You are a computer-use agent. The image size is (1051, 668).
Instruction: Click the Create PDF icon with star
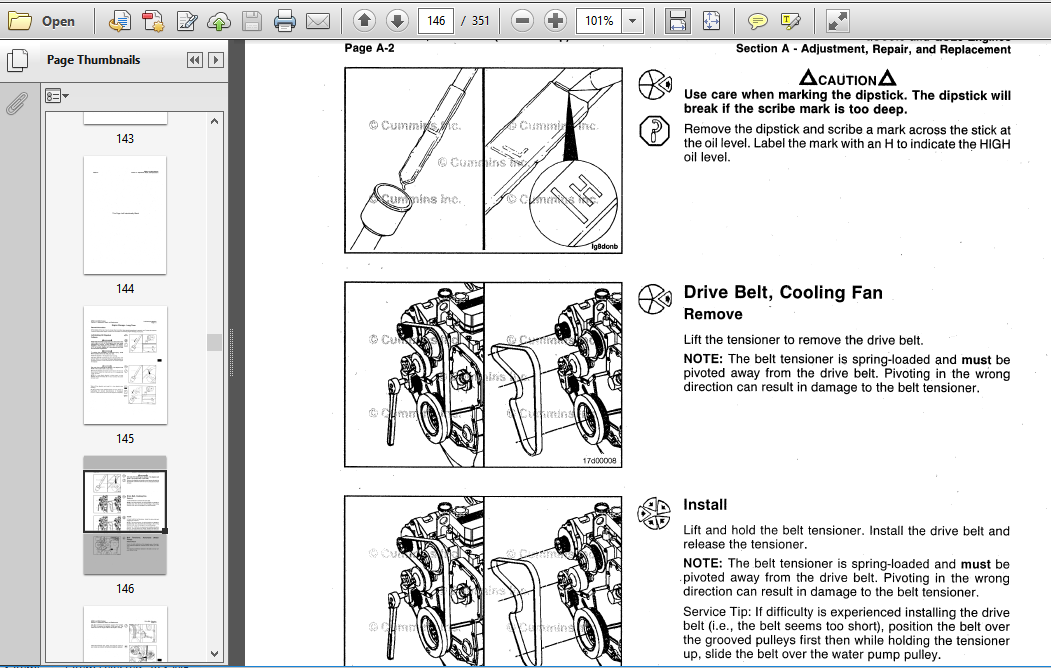click(153, 21)
